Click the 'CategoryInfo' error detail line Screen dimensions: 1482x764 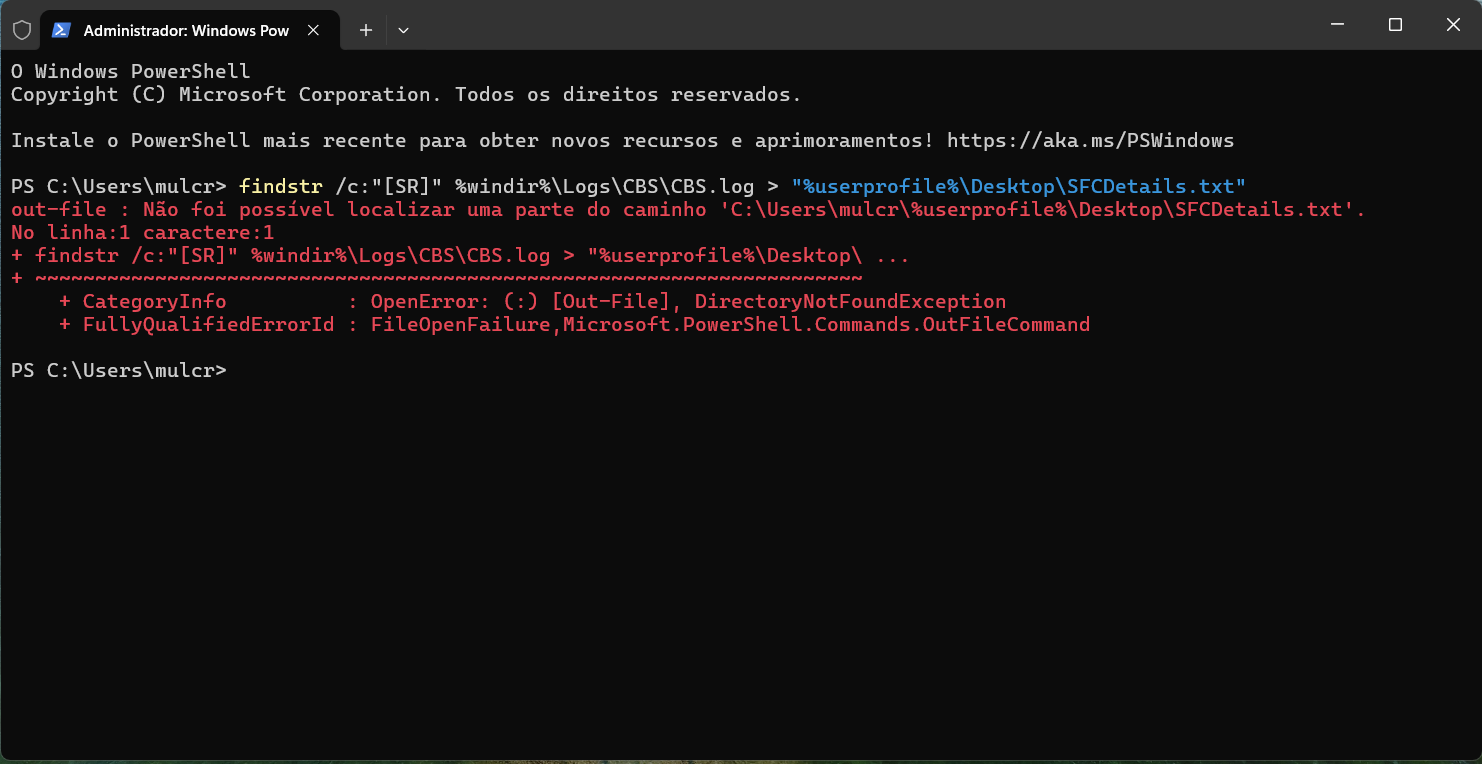532,302
